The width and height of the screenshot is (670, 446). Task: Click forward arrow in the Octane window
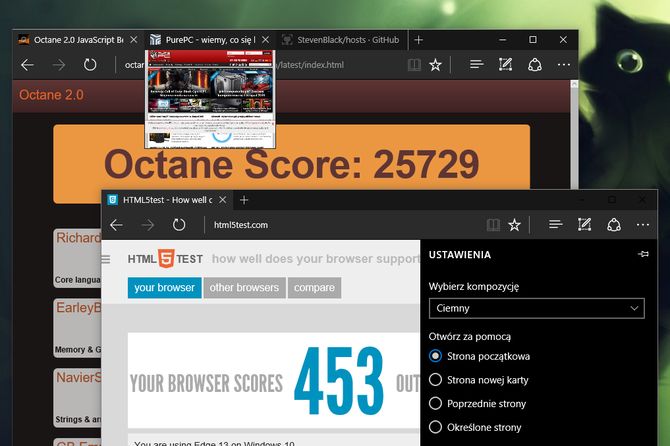59,65
